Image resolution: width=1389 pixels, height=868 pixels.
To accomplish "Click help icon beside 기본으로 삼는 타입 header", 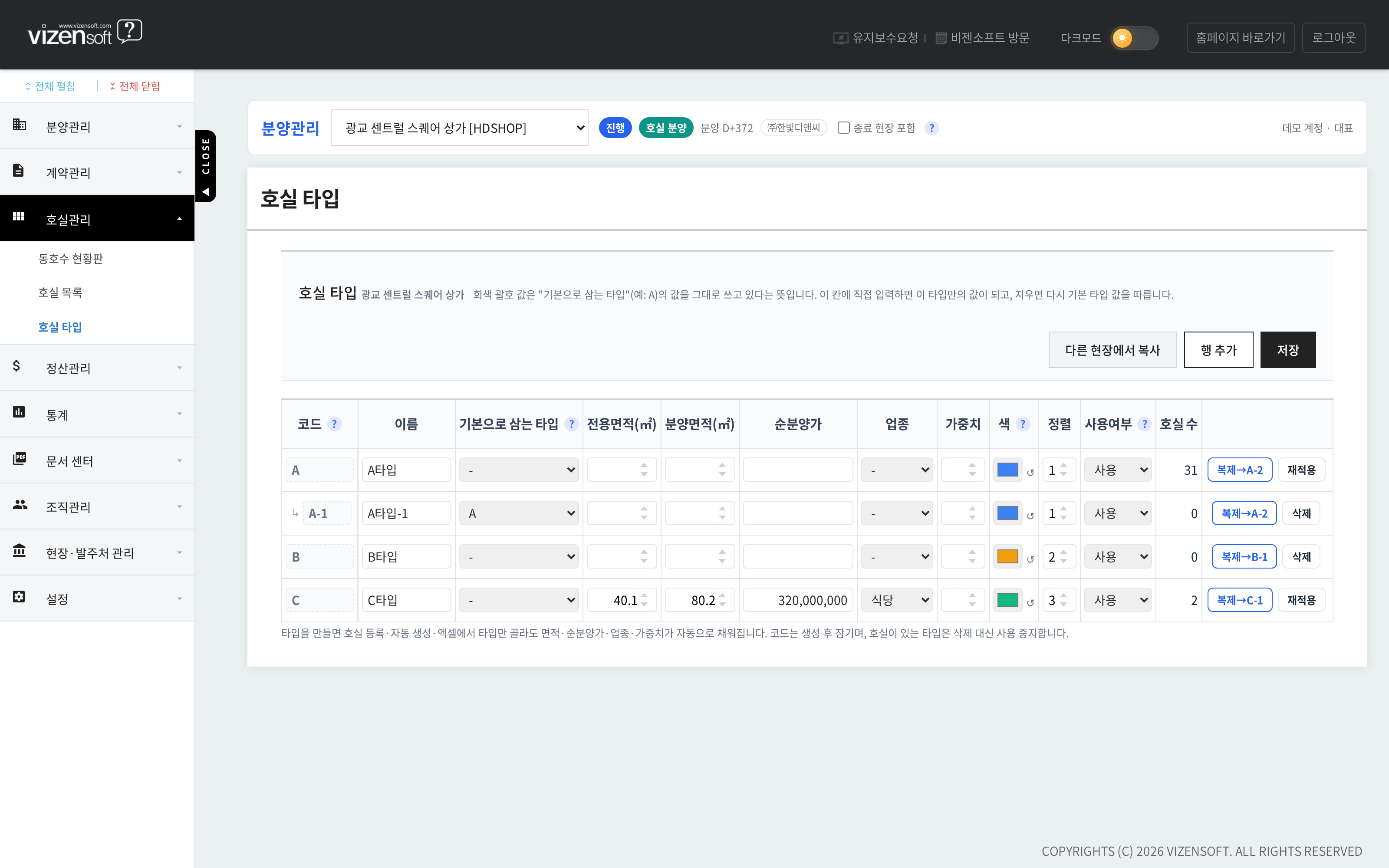I will (571, 424).
